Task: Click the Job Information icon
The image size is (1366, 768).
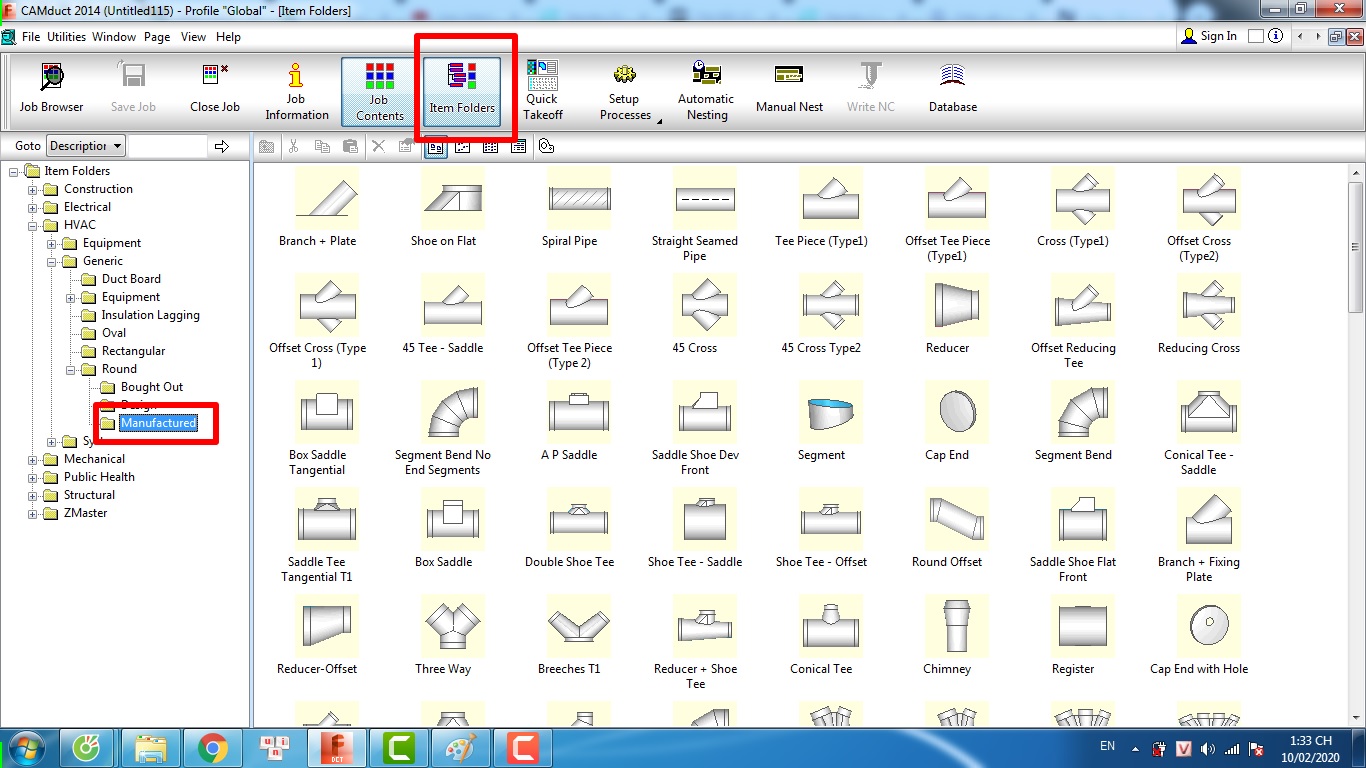Action: [296, 91]
